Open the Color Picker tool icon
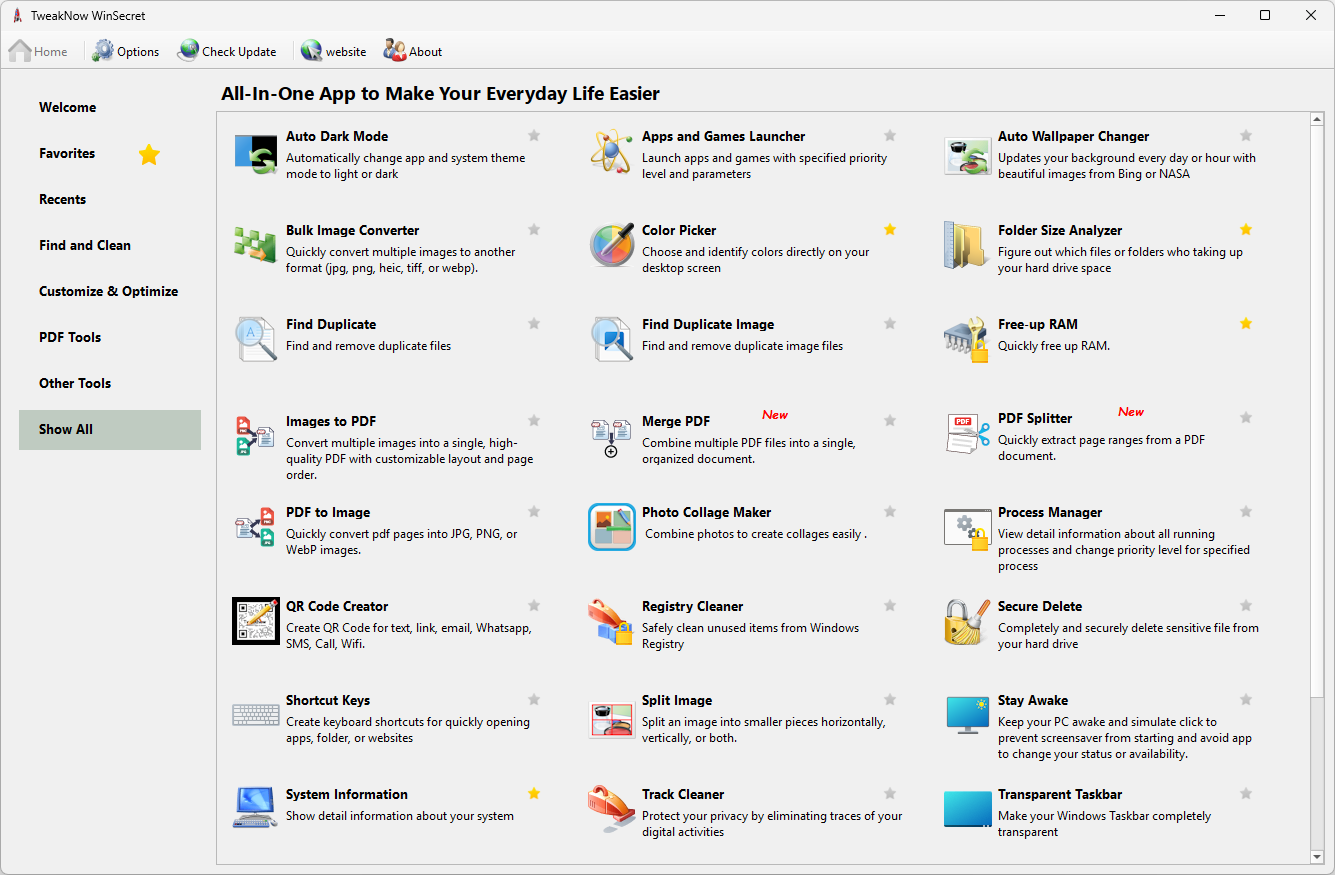This screenshot has width=1335, height=875. (612, 245)
